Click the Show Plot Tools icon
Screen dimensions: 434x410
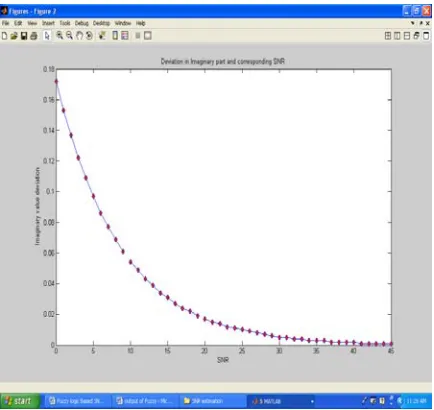pyautogui.click(x=148, y=36)
